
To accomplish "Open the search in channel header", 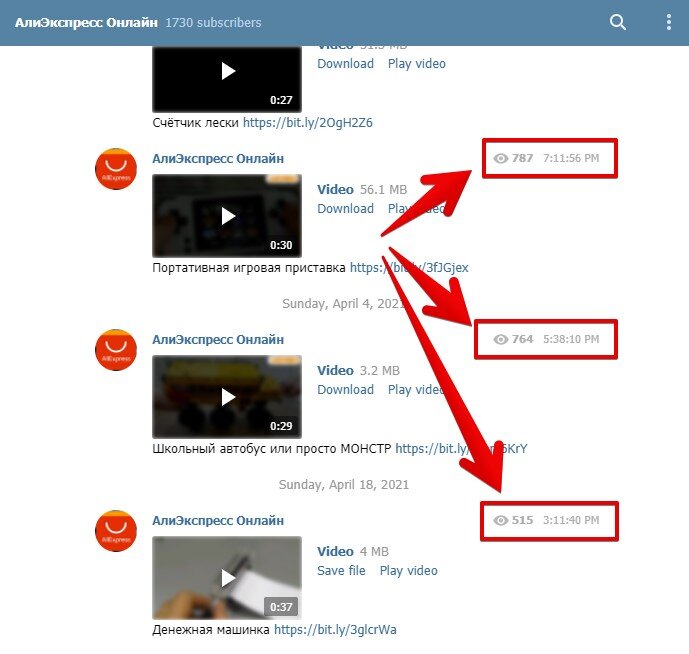I will [617, 22].
